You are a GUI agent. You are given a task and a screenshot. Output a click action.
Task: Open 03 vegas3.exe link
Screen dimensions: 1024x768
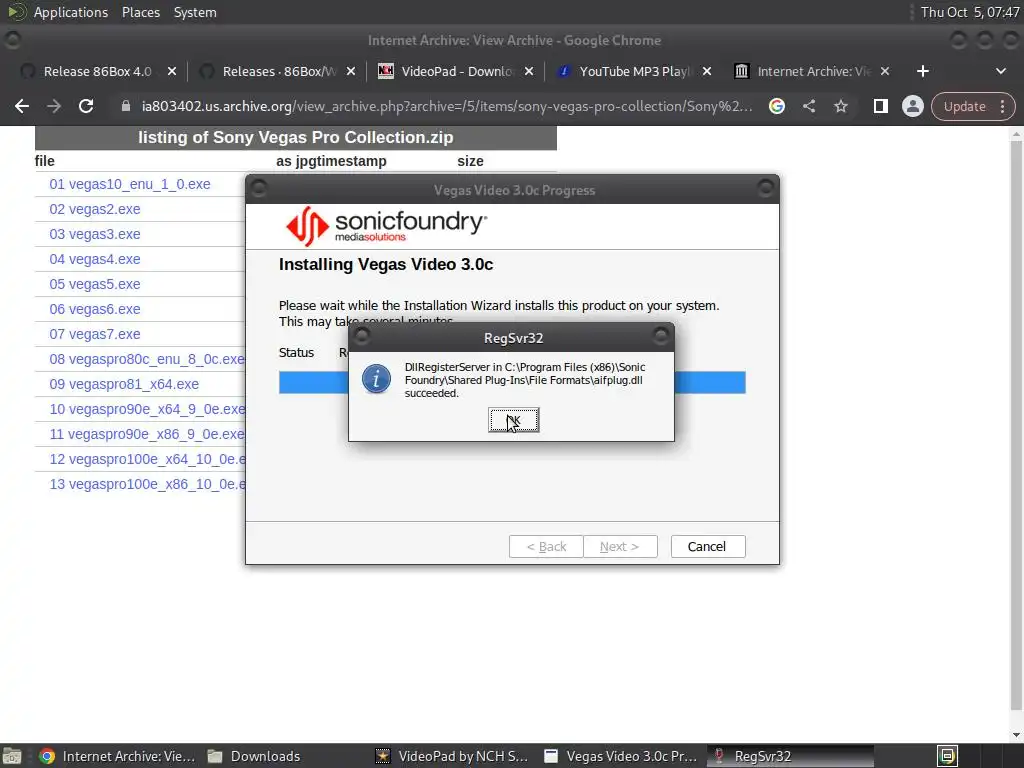coord(95,234)
